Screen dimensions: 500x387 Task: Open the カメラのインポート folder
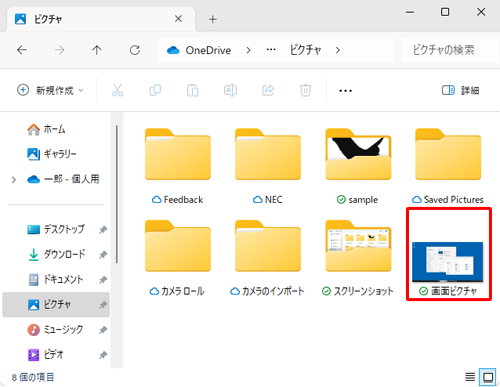click(268, 258)
